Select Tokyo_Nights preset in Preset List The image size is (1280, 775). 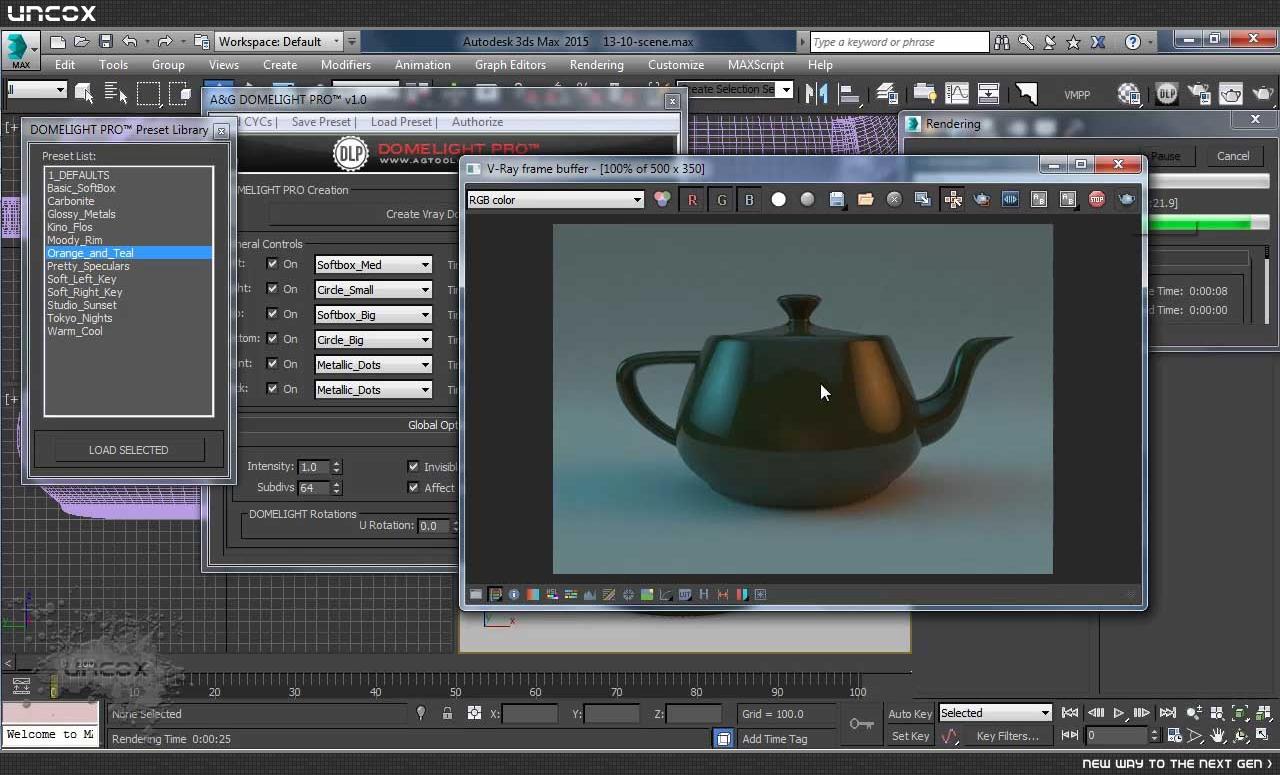click(80, 318)
